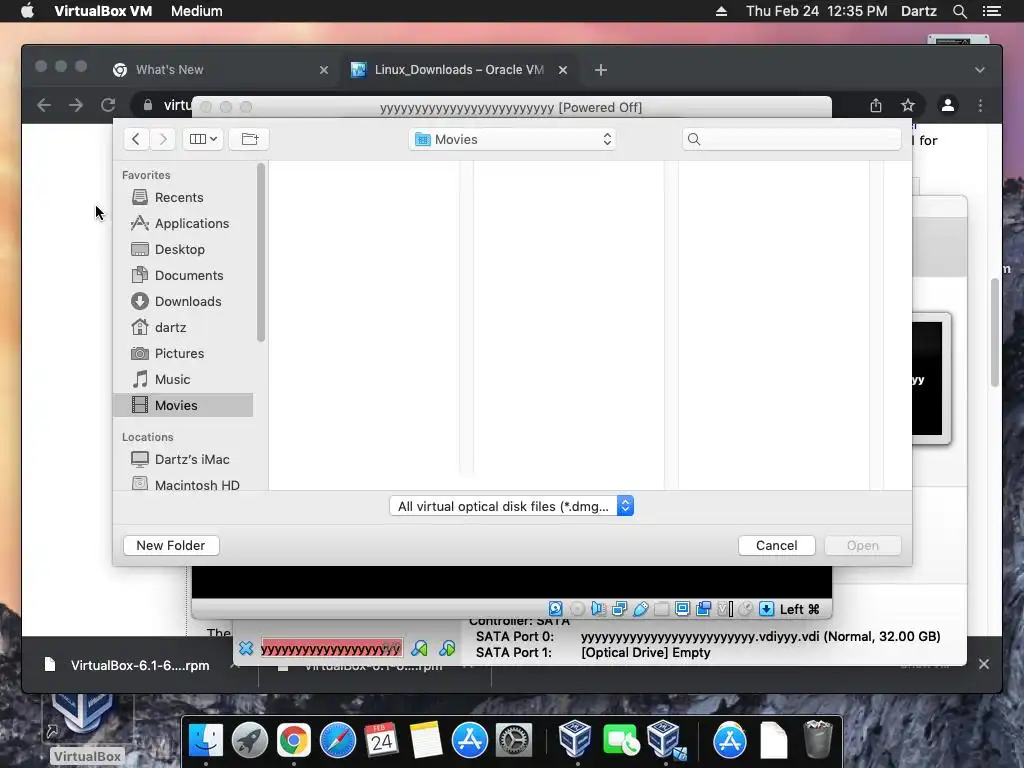The width and height of the screenshot is (1024, 768).
Task: Click the eject icon in the menu bar
Action: point(721,11)
